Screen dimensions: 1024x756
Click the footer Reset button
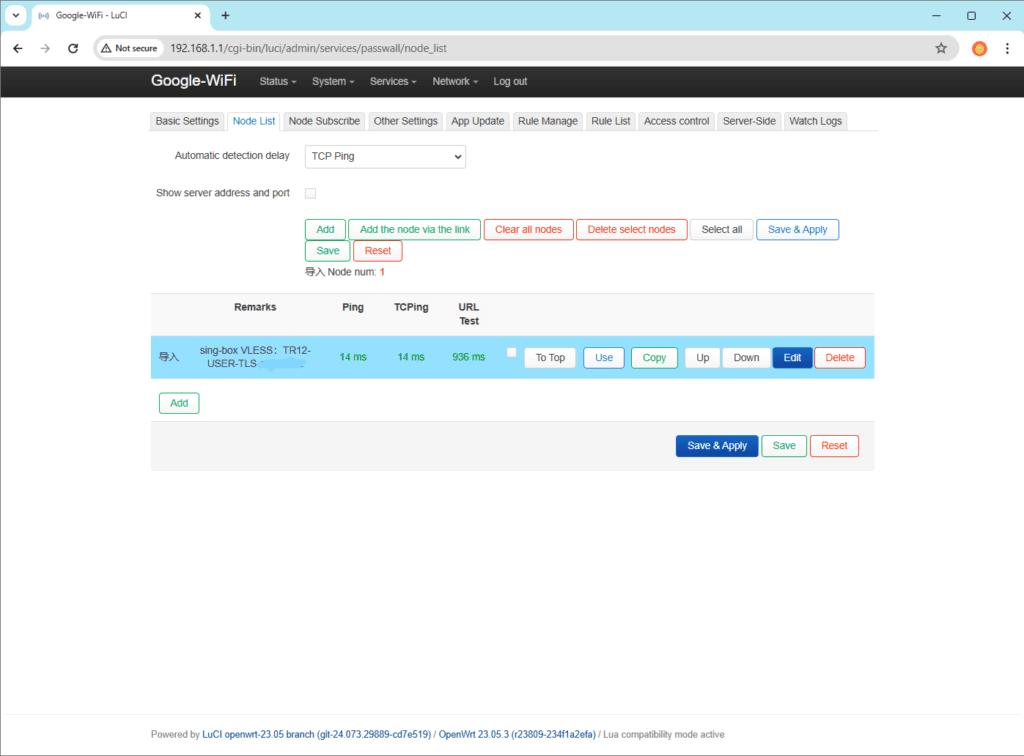click(834, 446)
